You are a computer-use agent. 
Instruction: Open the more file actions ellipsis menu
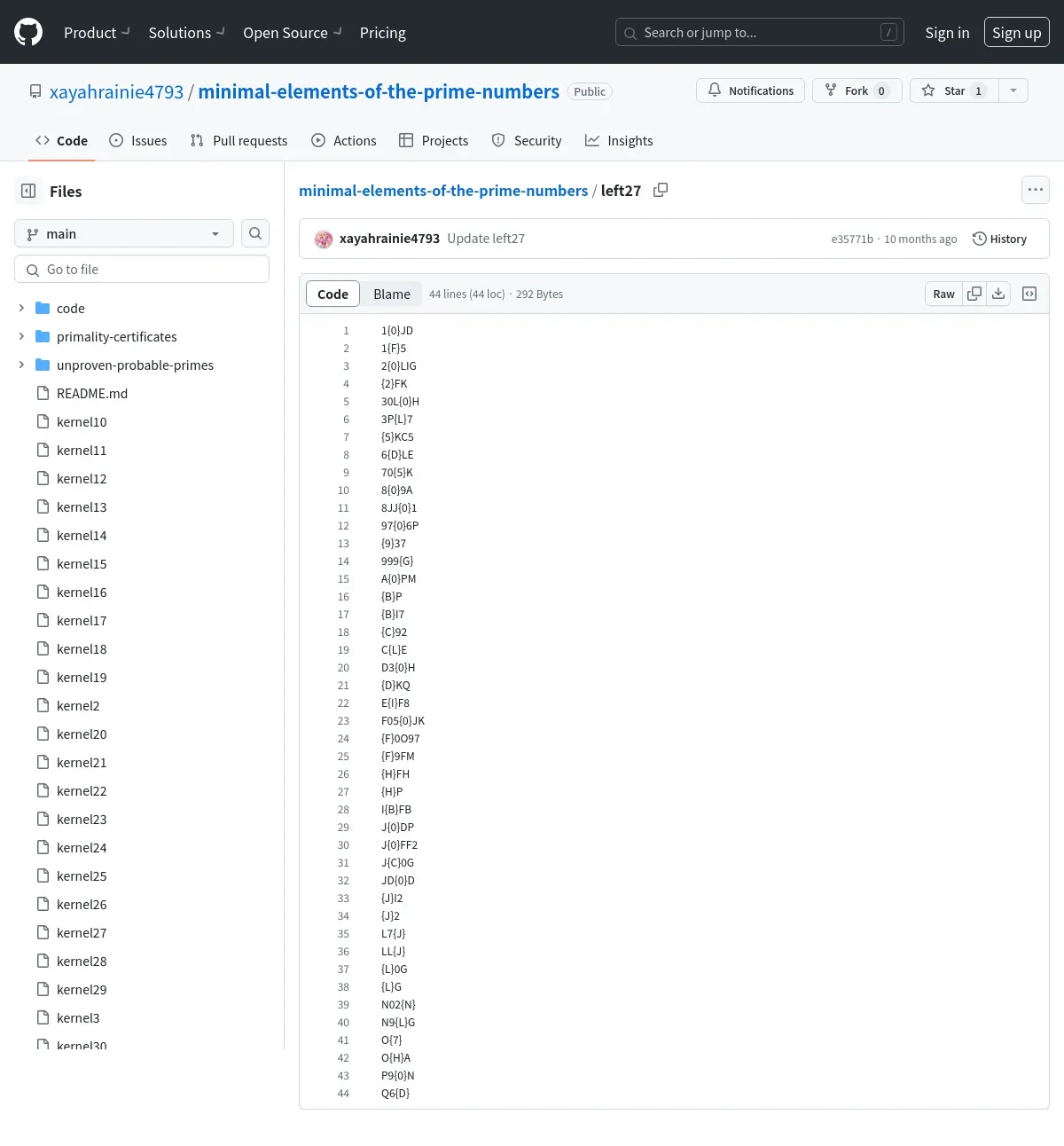pos(1035,190)
